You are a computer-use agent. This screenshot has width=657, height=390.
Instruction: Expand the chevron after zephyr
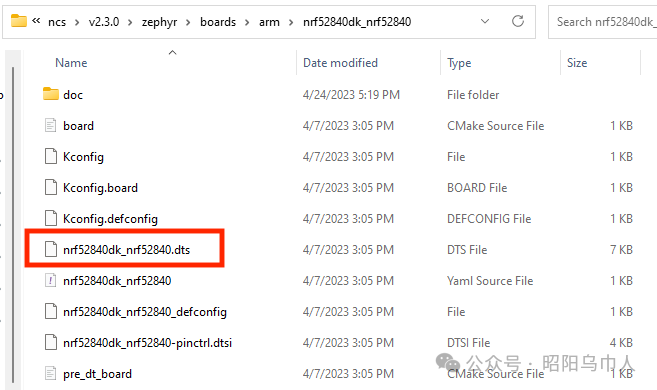tap(189, 22)
